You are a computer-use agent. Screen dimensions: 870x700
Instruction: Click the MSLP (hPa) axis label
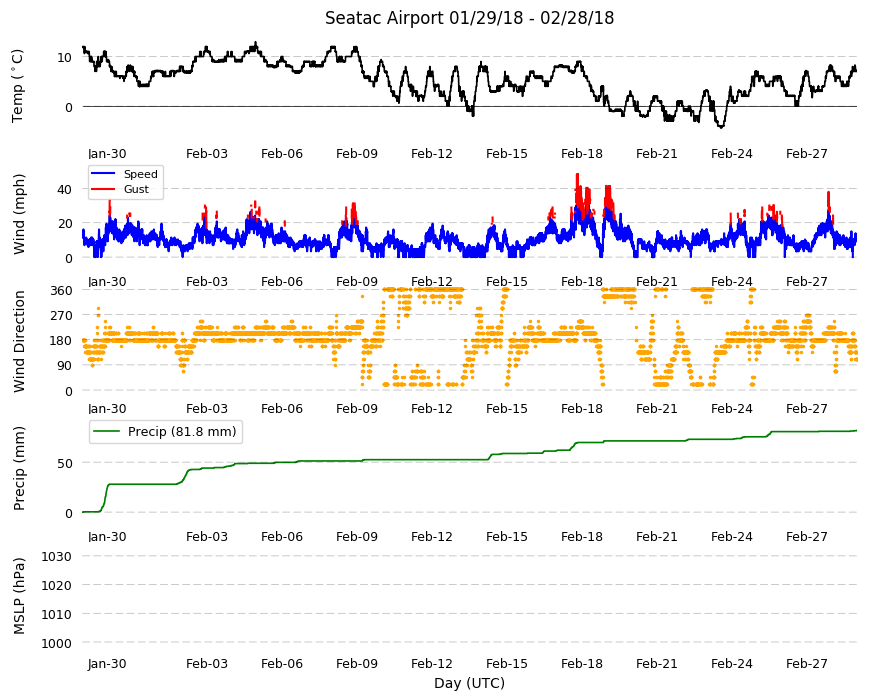[19, 595]
